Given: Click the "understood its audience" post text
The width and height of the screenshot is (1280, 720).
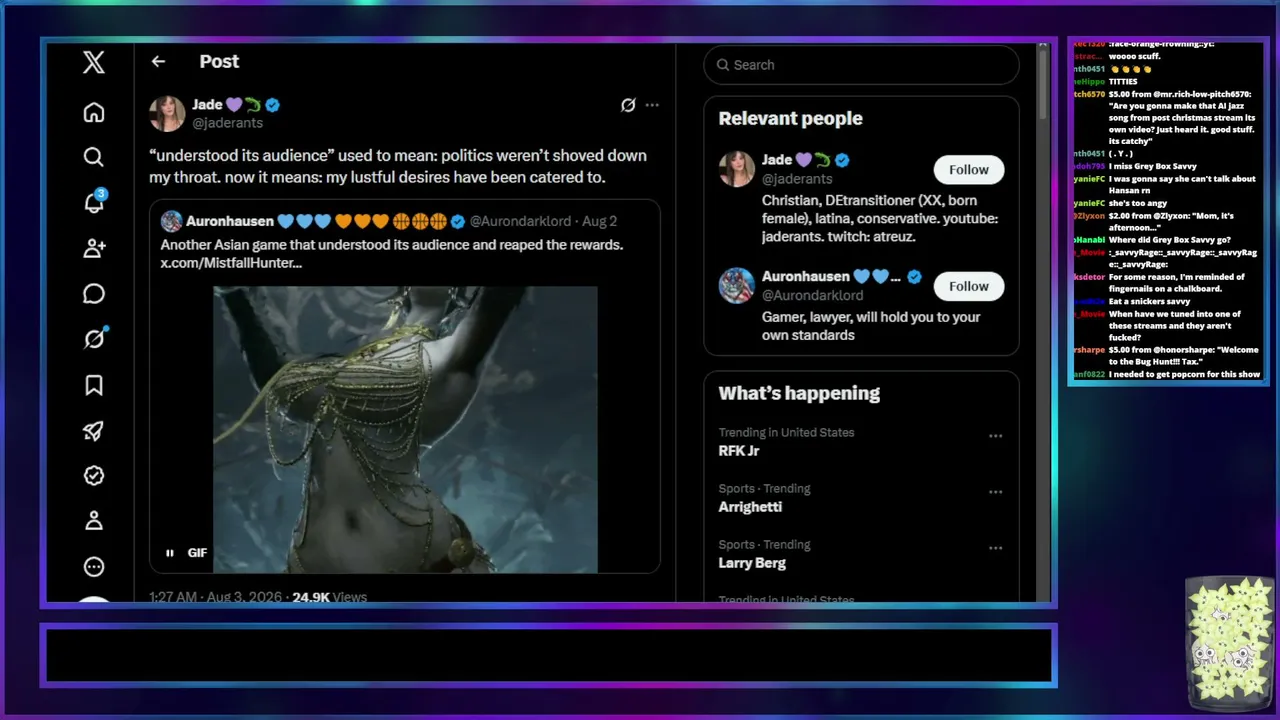Looking at the screenshot, I should [398, 167].
